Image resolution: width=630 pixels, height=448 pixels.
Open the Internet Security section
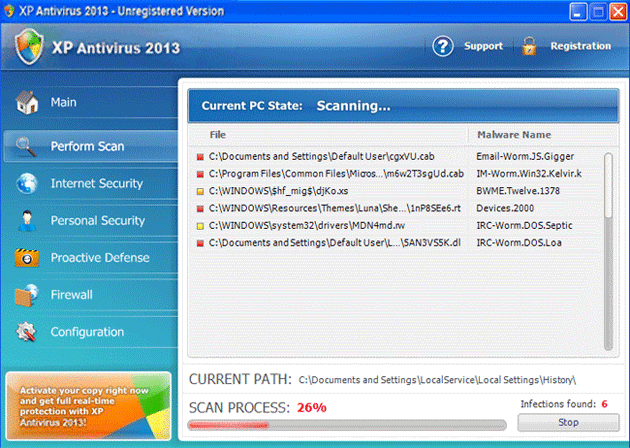point(96,184)
